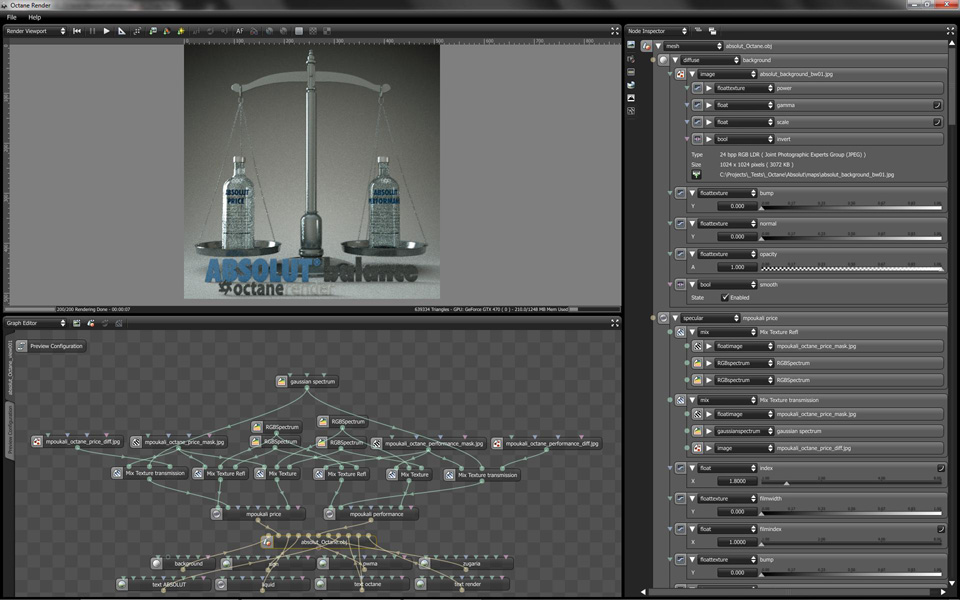Screen dimensions: 960x600
Task: Click the mesh node icon for absolut_Octane.obj
Action: (646, 46)
